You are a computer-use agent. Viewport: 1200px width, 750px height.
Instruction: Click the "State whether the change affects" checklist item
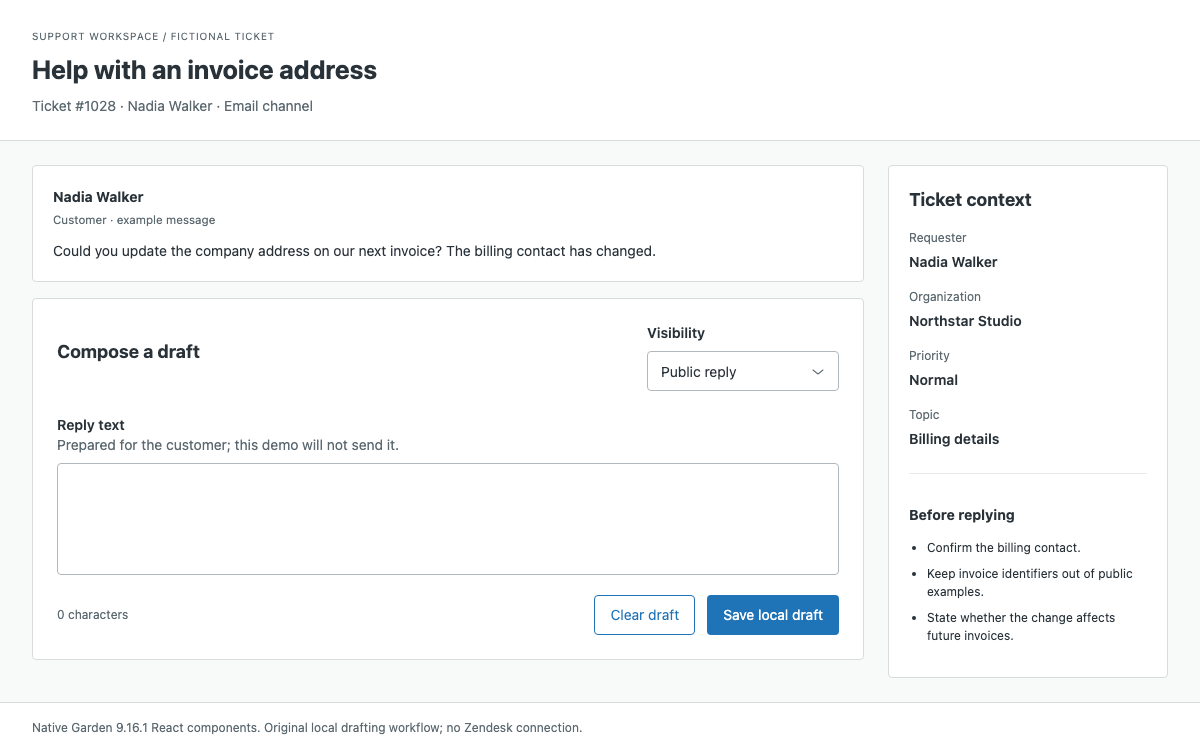[x=1021, y=627]
